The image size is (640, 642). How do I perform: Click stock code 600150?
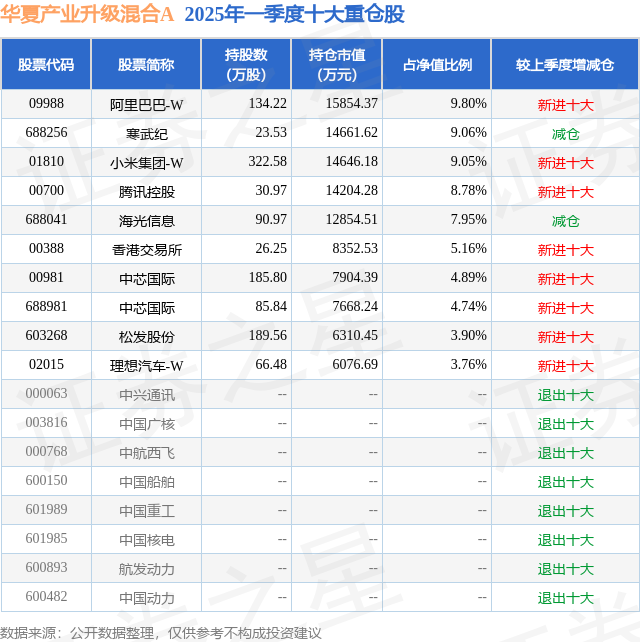(x=46, y=481)
